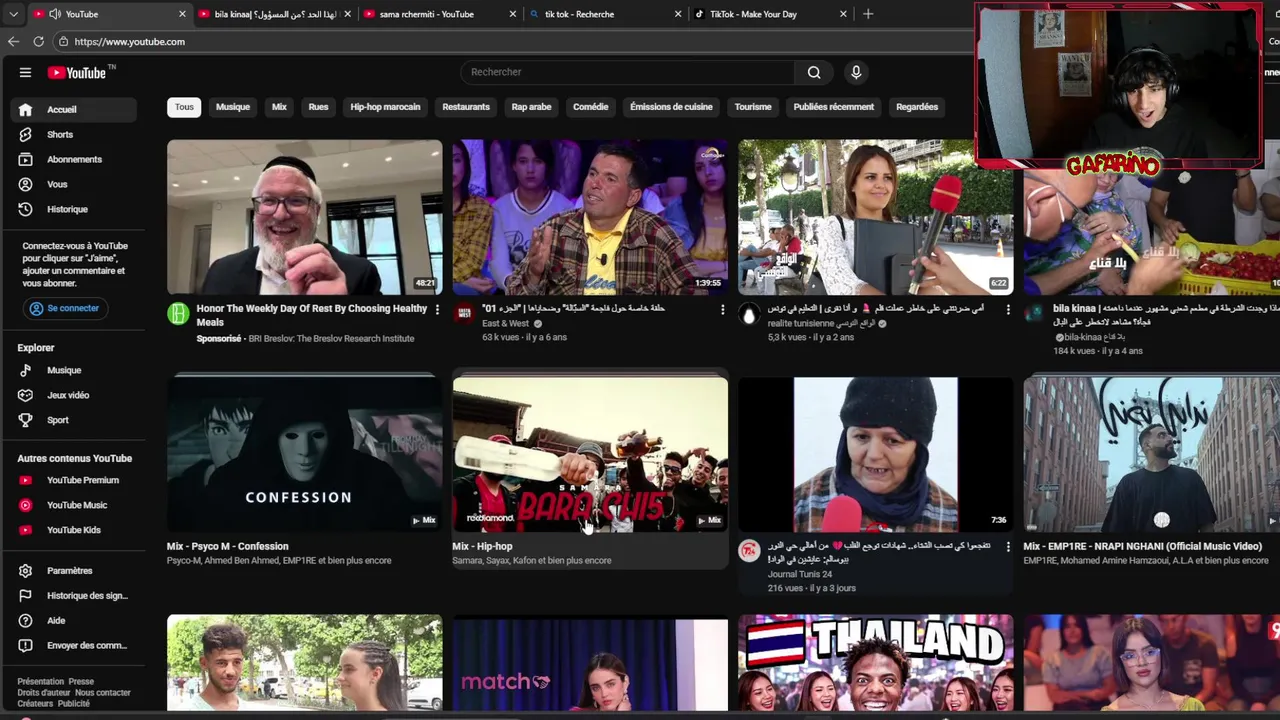
Task: Open Créateurs footer link
Action: tap(35, 703)
